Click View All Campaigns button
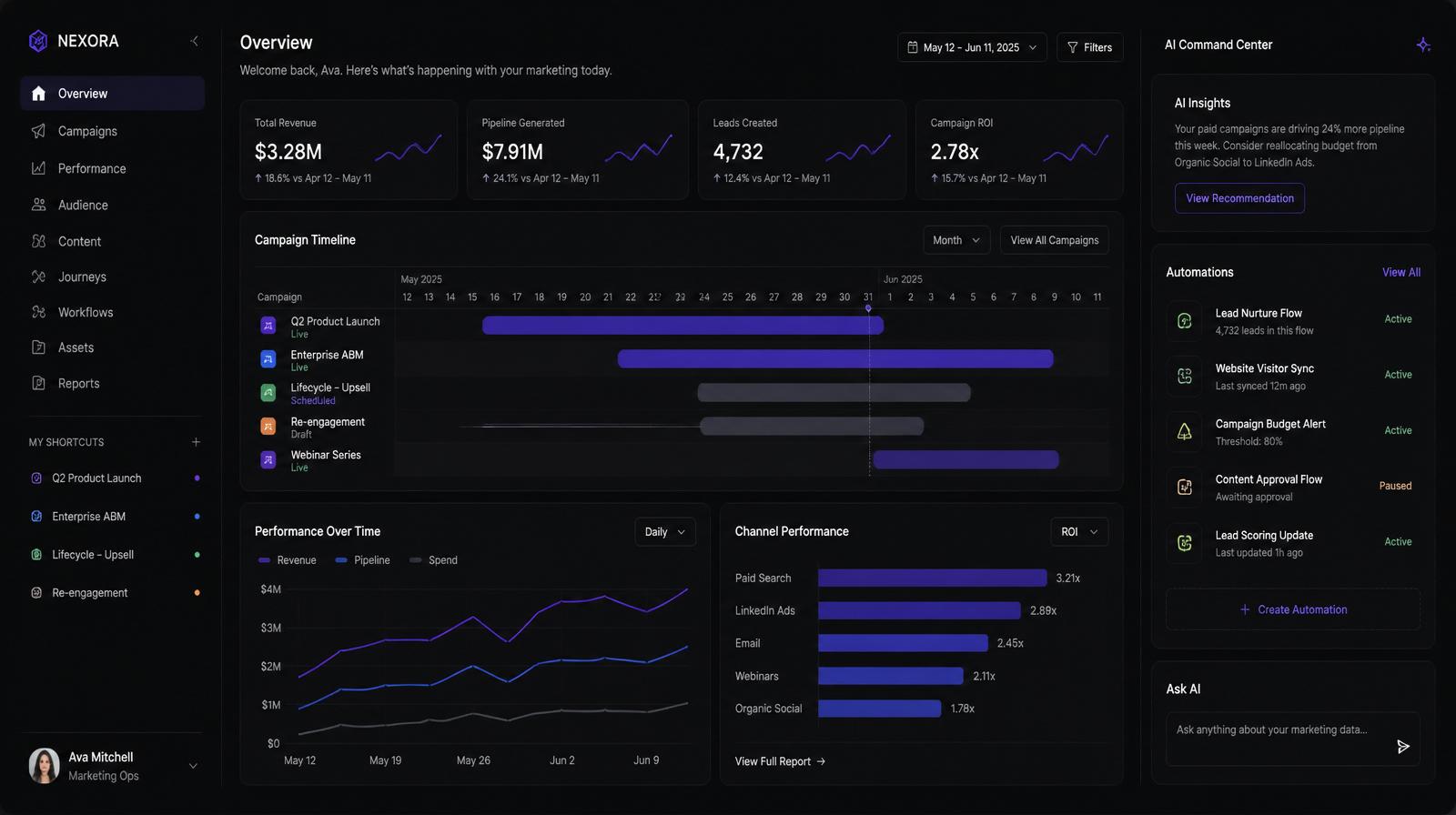This screenshot has width=1456, height=815. tap(1055, 240)
